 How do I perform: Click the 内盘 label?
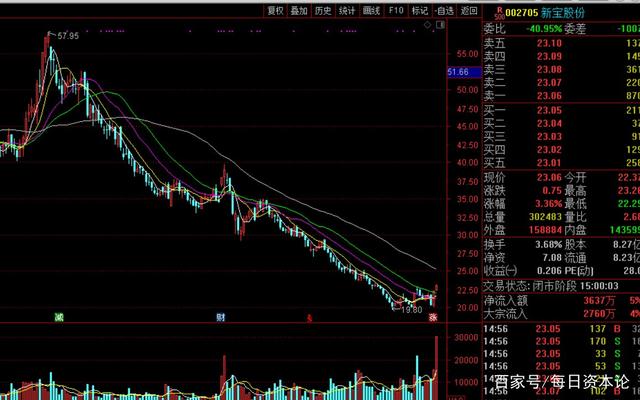[x=575, y=230]
